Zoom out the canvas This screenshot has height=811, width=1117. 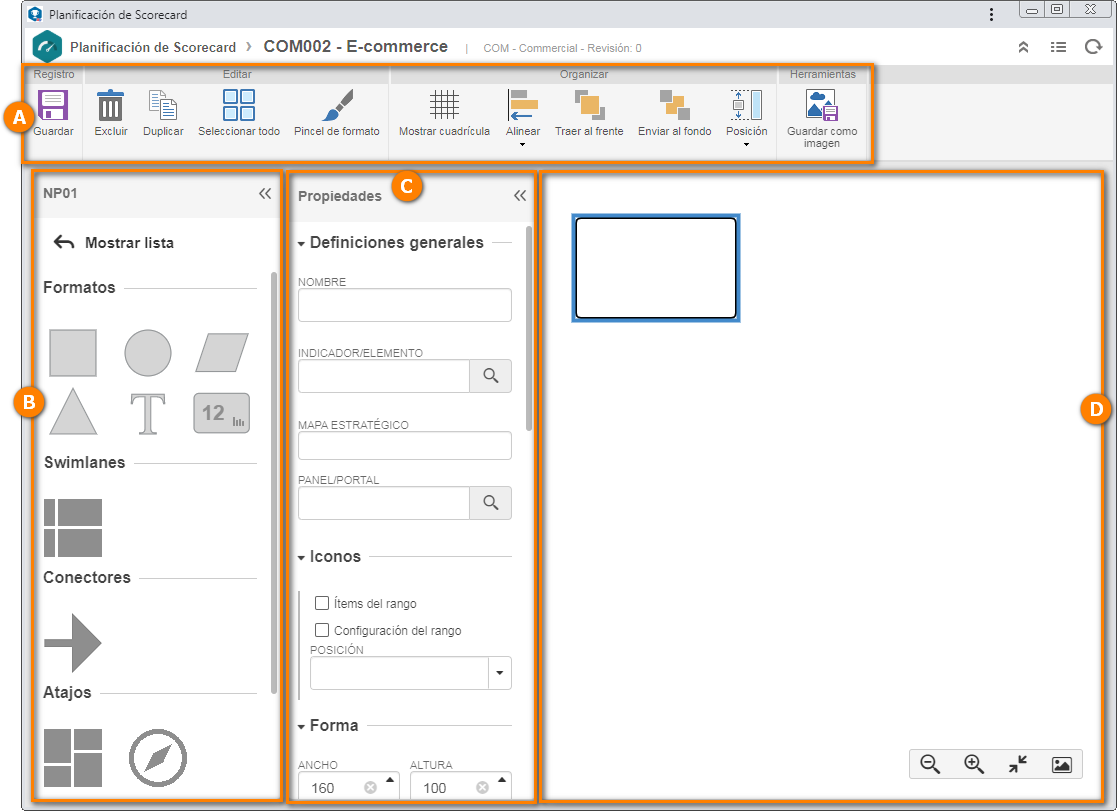930,764
